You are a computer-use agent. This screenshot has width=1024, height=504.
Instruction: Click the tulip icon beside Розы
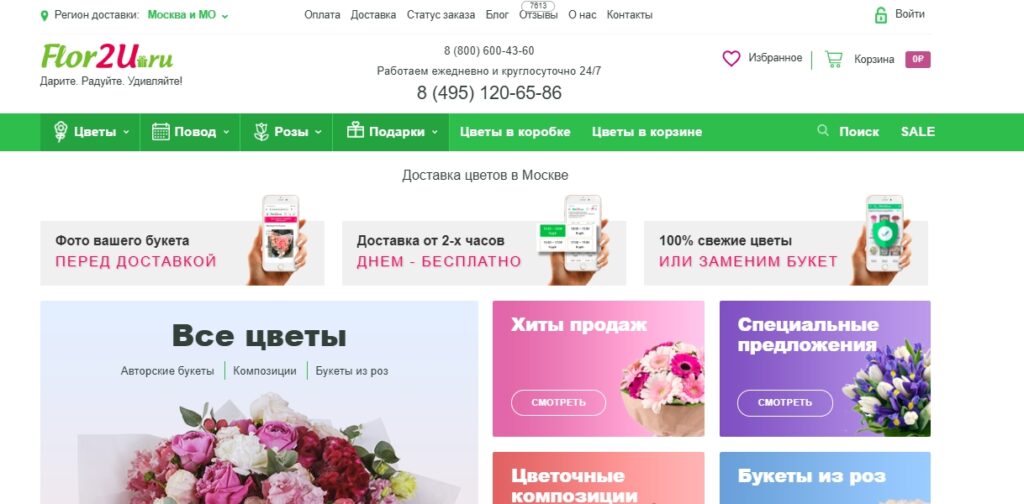point(261,132)
